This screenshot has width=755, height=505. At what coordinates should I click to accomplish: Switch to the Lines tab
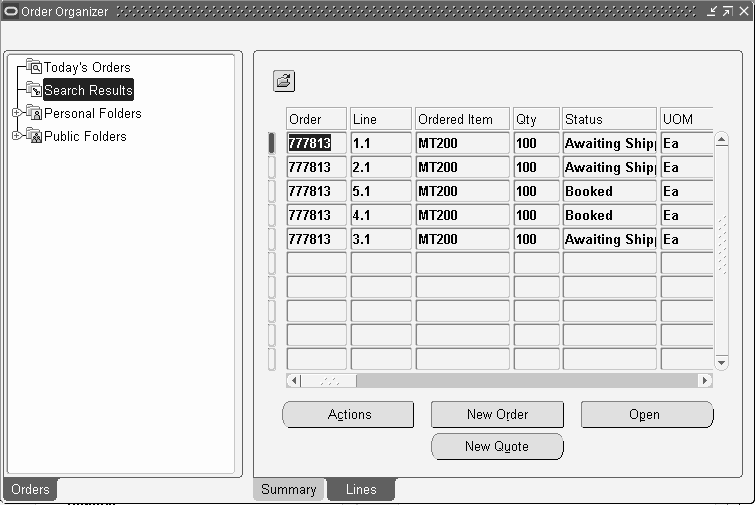(x=361, y=489)
